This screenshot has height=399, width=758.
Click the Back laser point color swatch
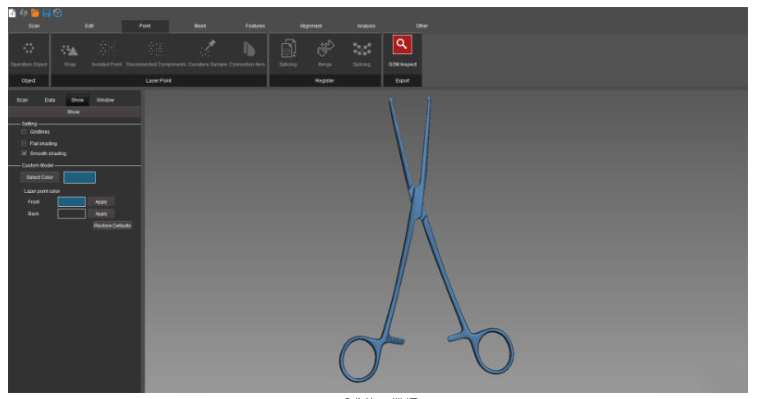click(x=72, y=214)
